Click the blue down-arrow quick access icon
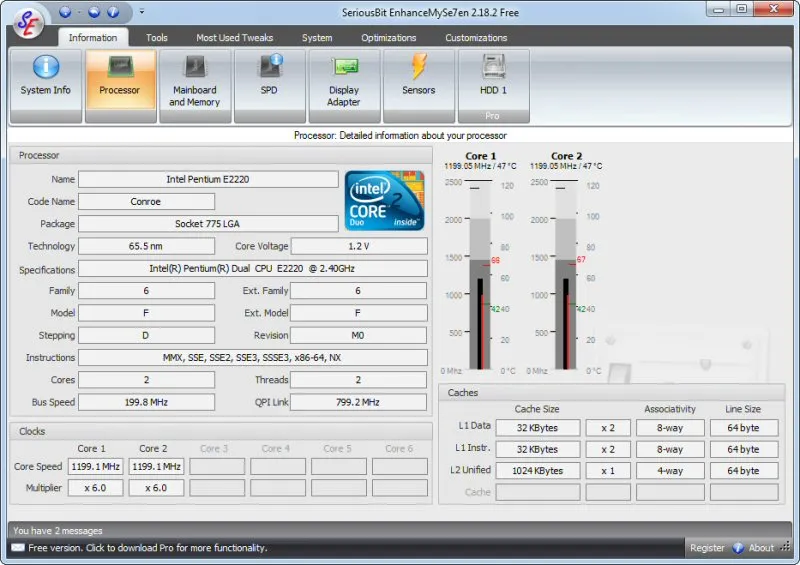This screenshot has height=565, width=800. tap(65, 12)
